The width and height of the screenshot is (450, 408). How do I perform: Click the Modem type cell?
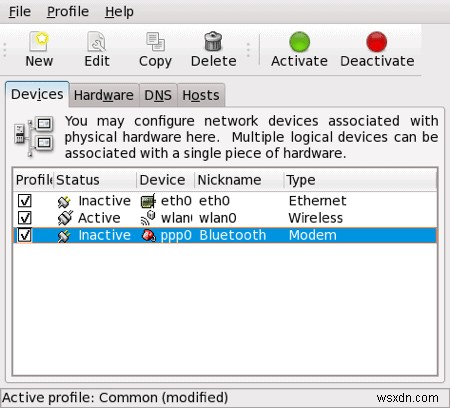coord(313,235)
